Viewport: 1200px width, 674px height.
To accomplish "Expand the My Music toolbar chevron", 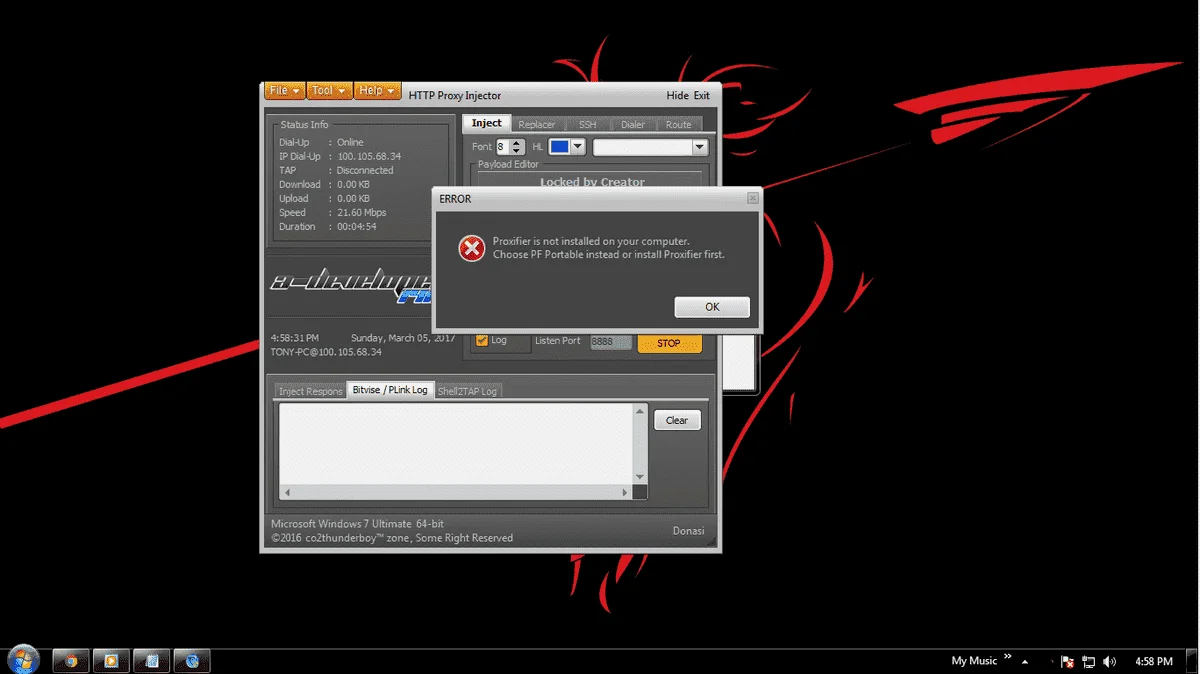I will tap(1007, 656).
